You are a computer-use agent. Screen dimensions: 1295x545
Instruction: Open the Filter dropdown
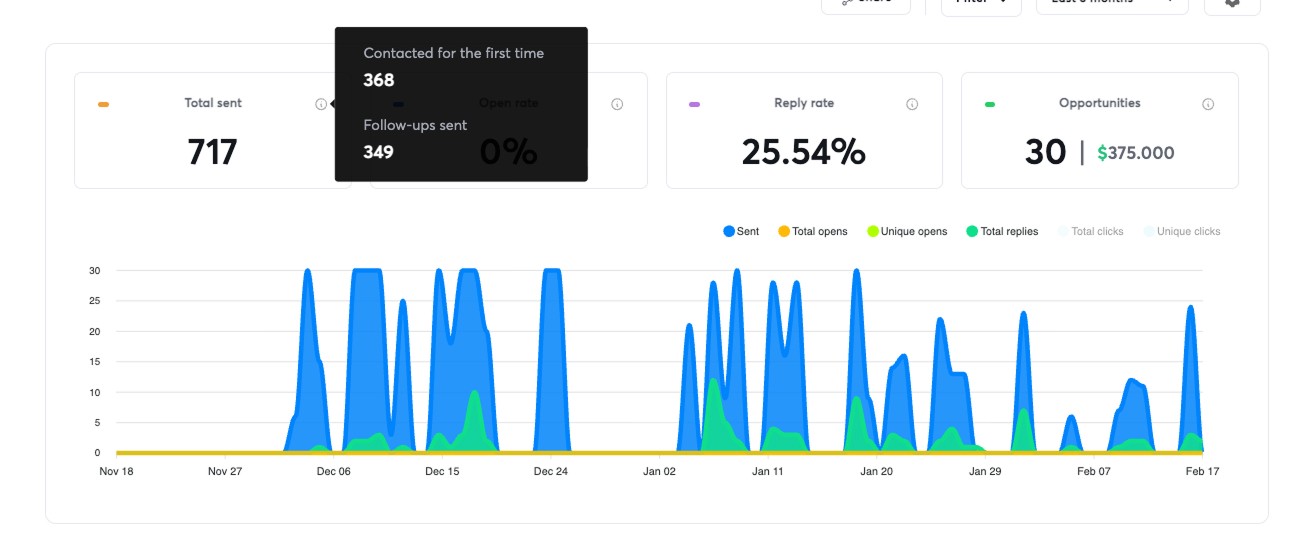pyautogui.click(x=981, y=3)
